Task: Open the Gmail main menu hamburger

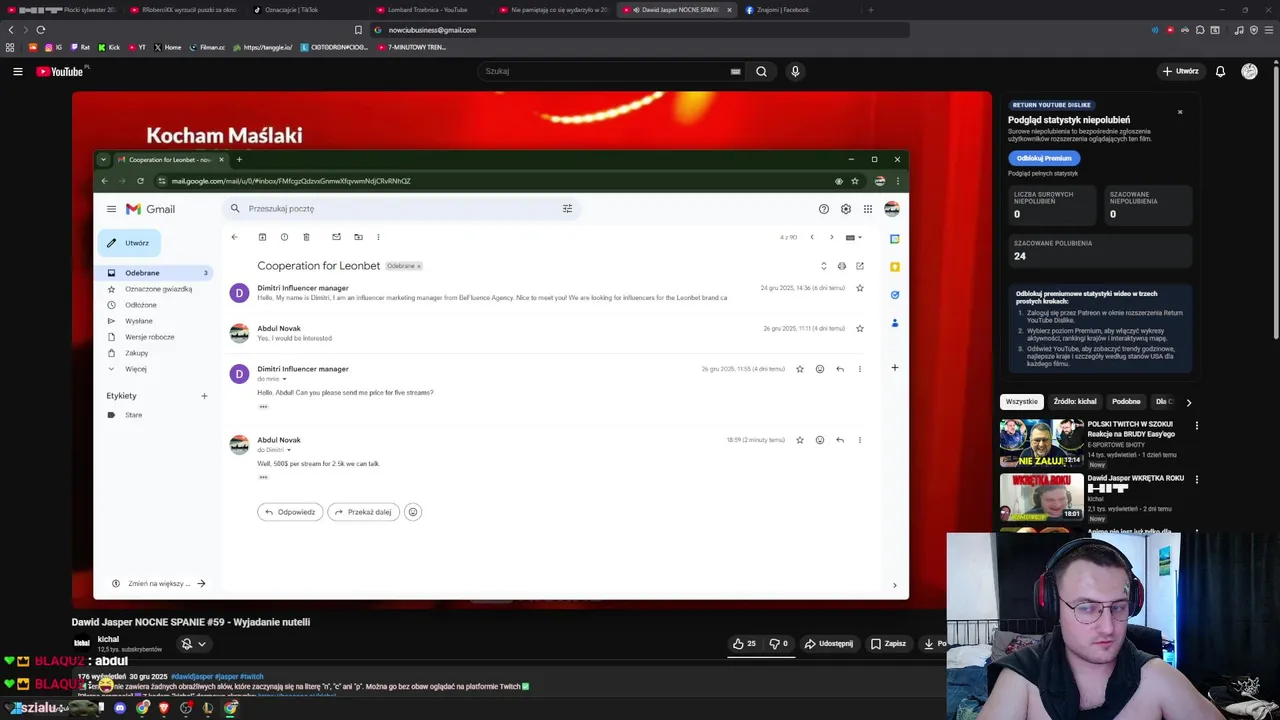Action: tap(111, 209)
